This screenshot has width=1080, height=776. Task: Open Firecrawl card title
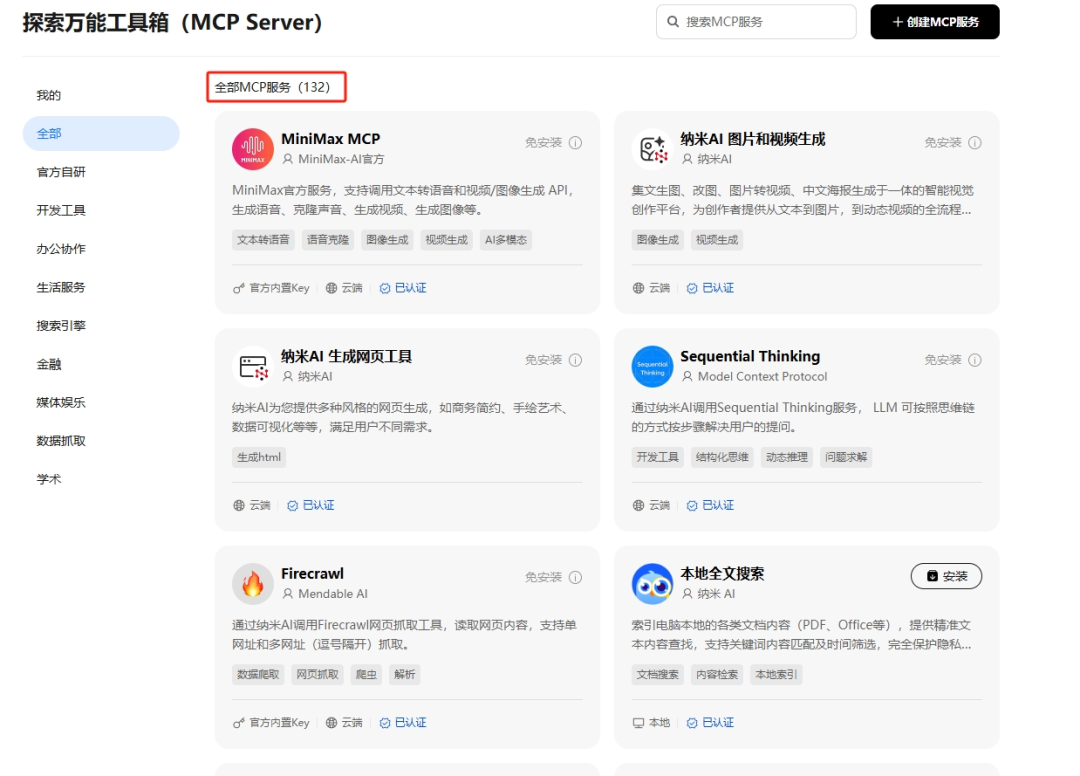click(x=312, y=574)
